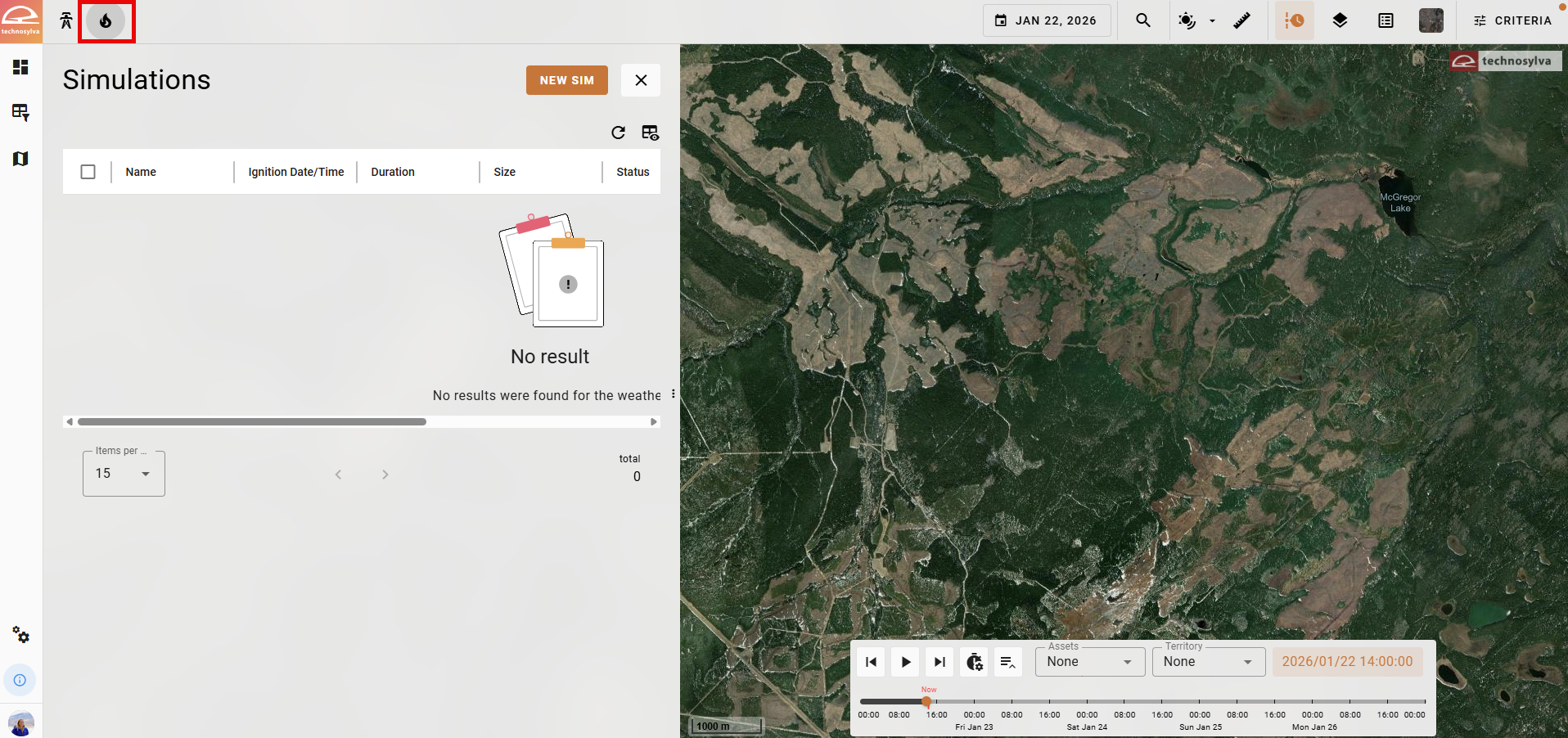Select the ruler measure tool

pyautogui.click(x=1241, y=20)
